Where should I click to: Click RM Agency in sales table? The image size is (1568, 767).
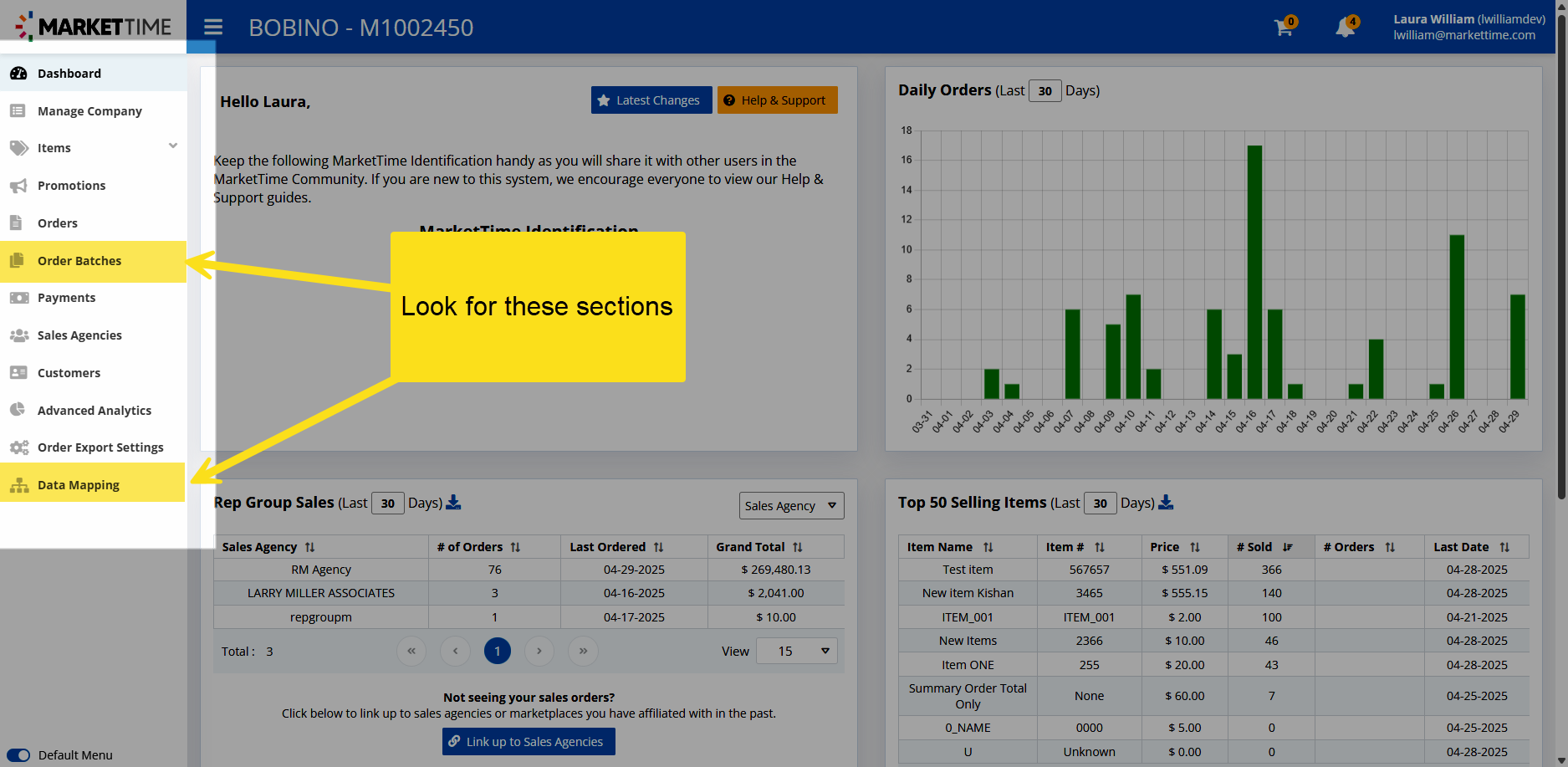point(321,570)
